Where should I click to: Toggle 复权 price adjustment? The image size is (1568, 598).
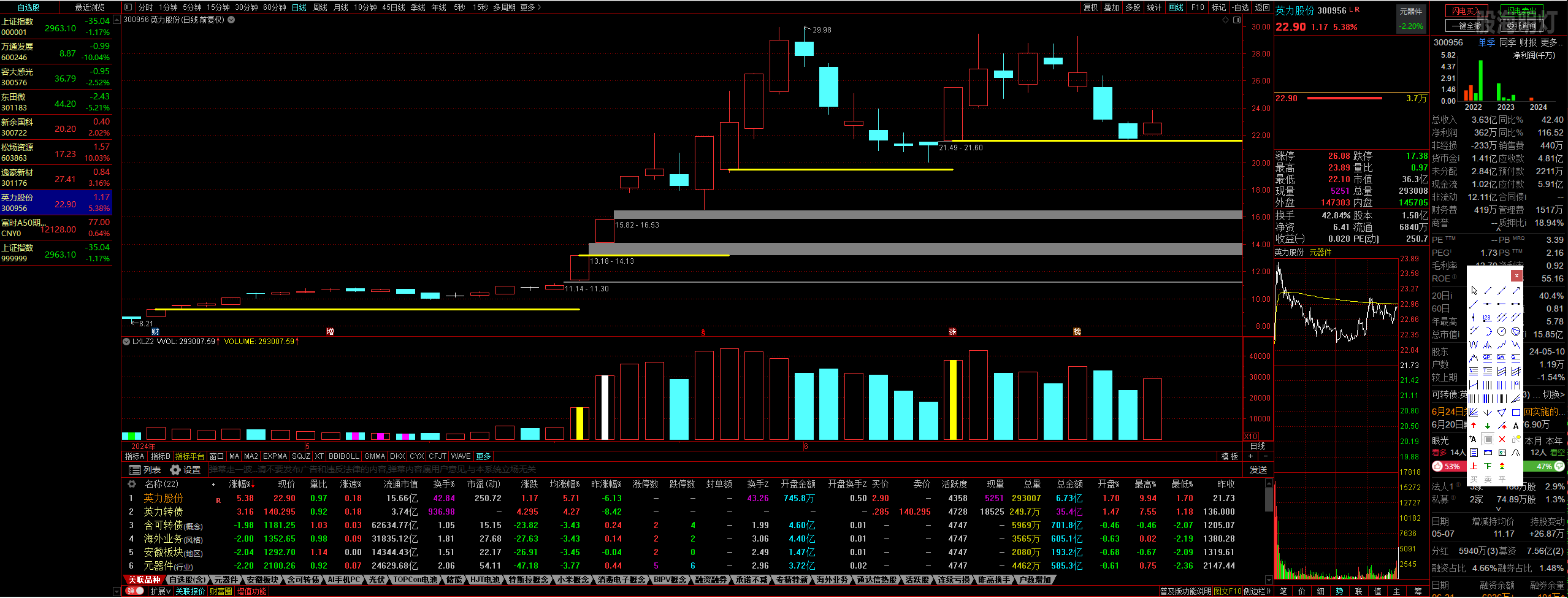[x=1090, y=7]
